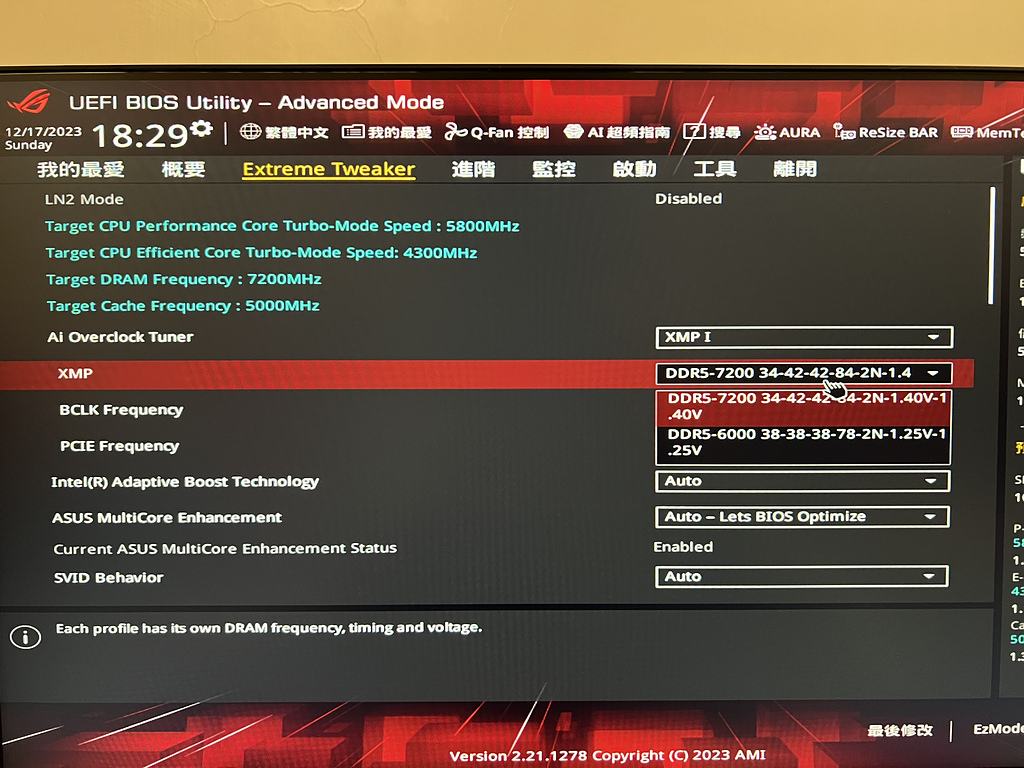Click the MultiCore status 'Enabled' value
Image resolution: width=1024 pixels, height=768 pixels.
[x=683, y=547]
